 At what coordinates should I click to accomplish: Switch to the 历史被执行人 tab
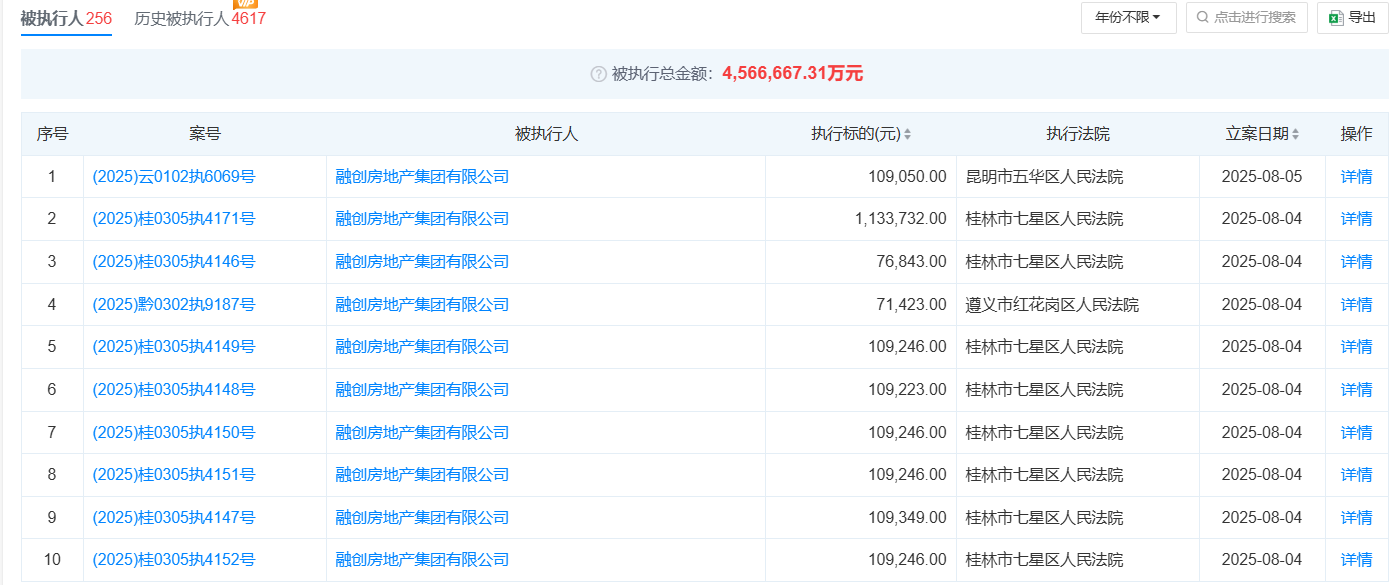200,18
